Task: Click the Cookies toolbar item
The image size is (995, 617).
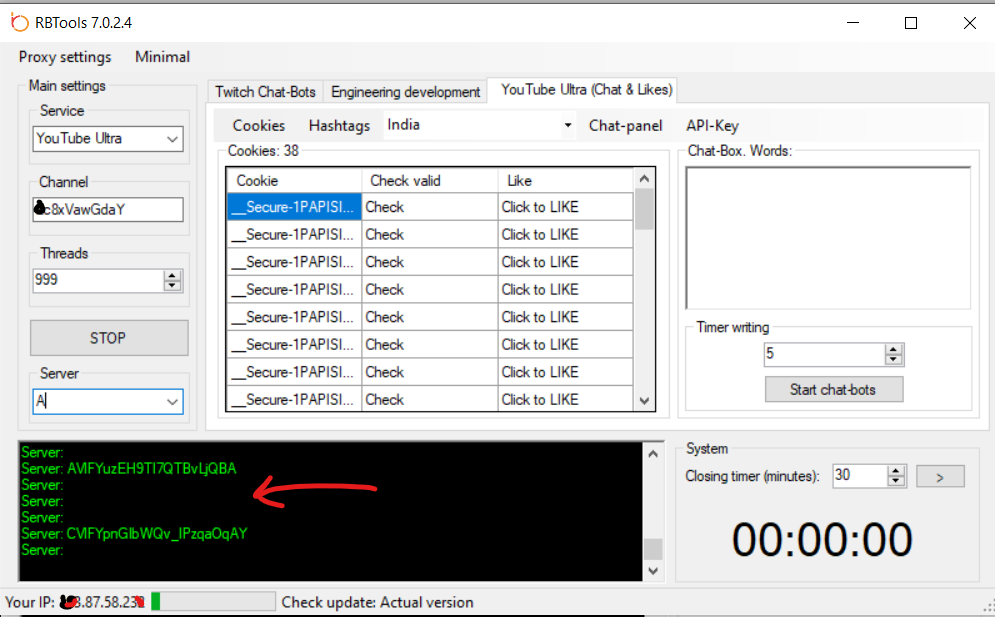Action: click(259, 126)
